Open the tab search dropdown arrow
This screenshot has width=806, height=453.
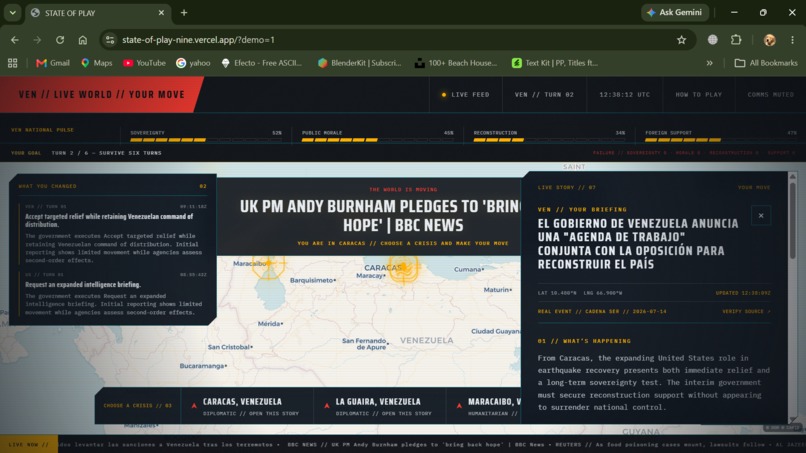(x=12, y=13)
